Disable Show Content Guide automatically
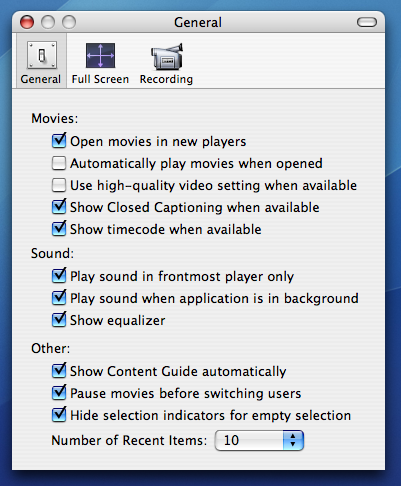Viewport: 401px width, 486px height. pos(59,371)
